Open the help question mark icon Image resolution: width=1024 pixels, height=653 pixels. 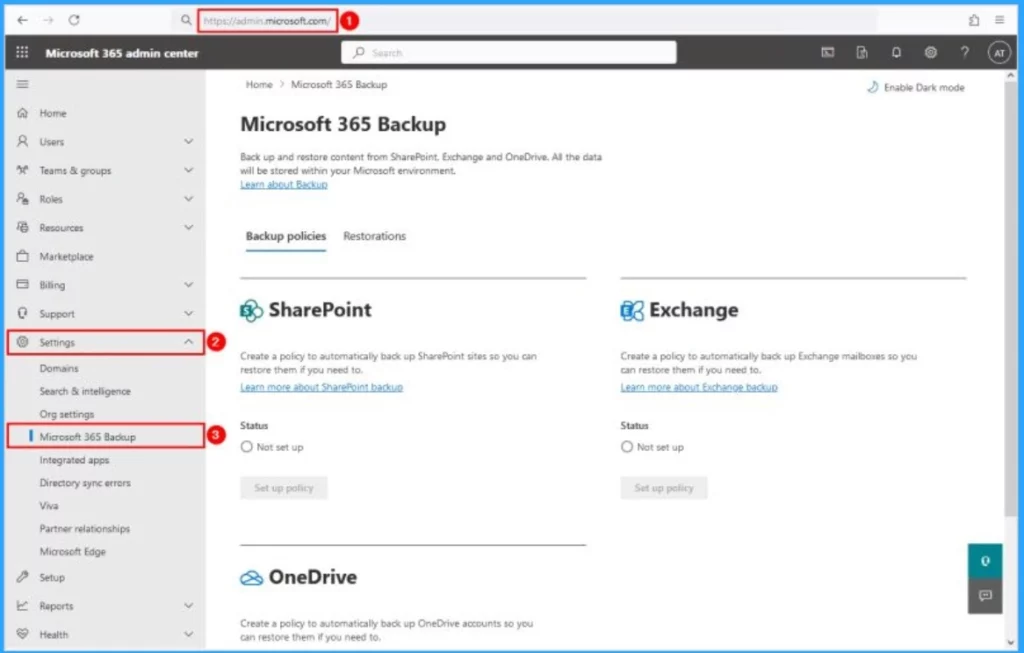[x=965, y=52]
